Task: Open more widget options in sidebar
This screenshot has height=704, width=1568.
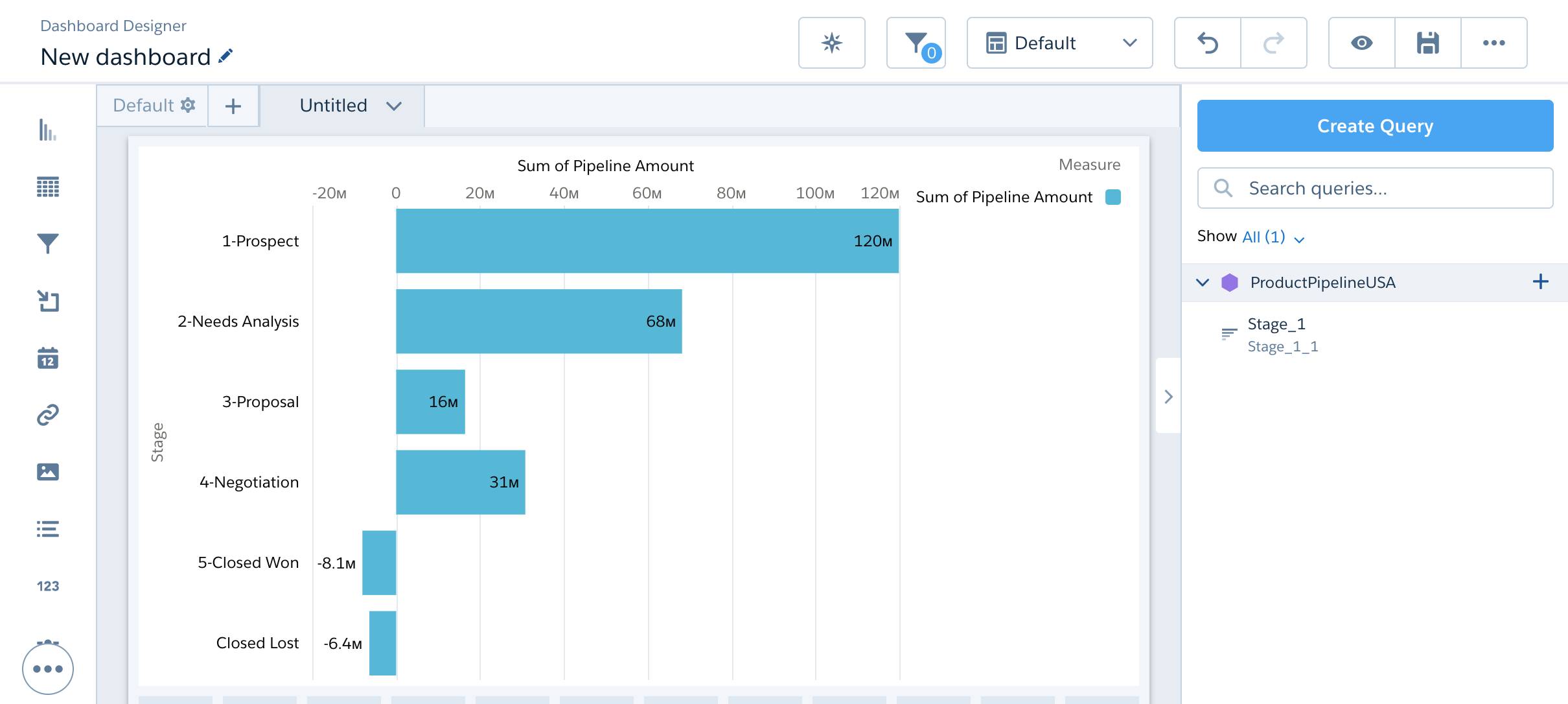Action: click(48, 668)
